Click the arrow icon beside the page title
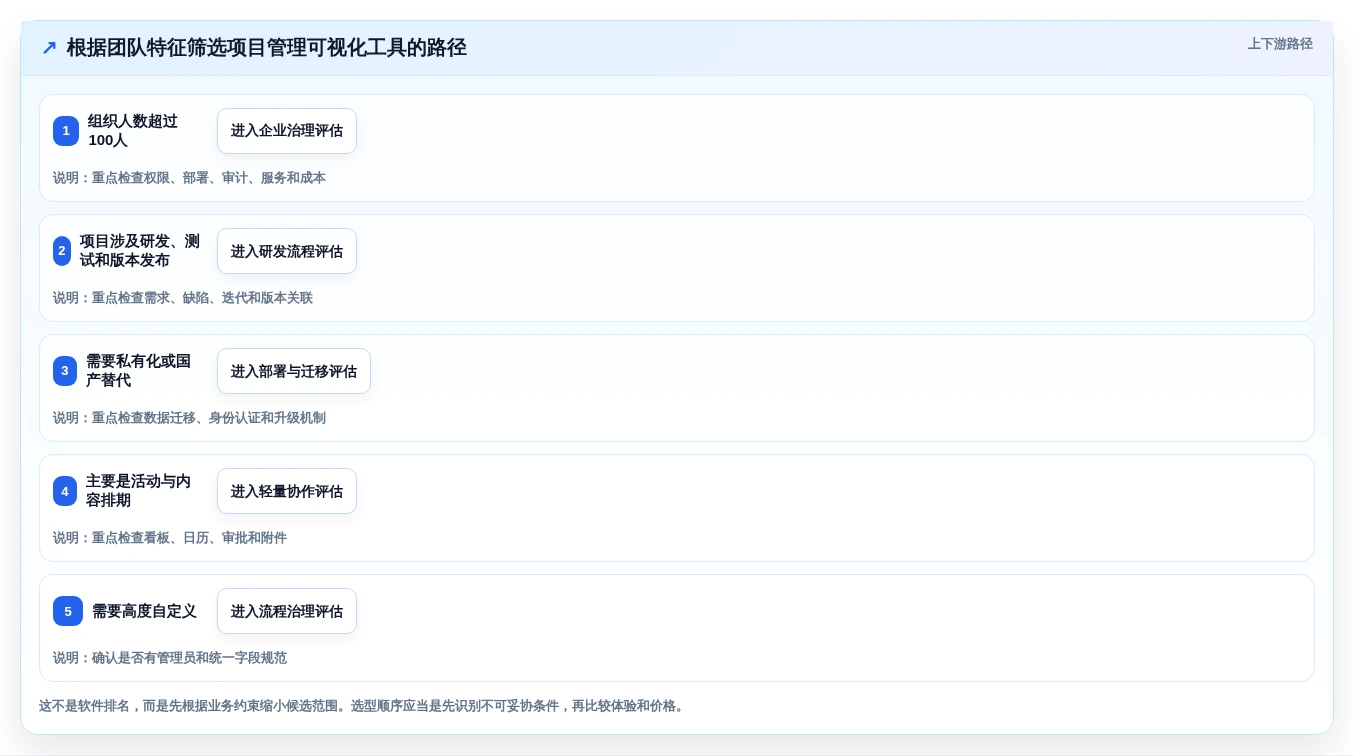1354x756 pixels. pyautogui.click(x=49, y=48)
